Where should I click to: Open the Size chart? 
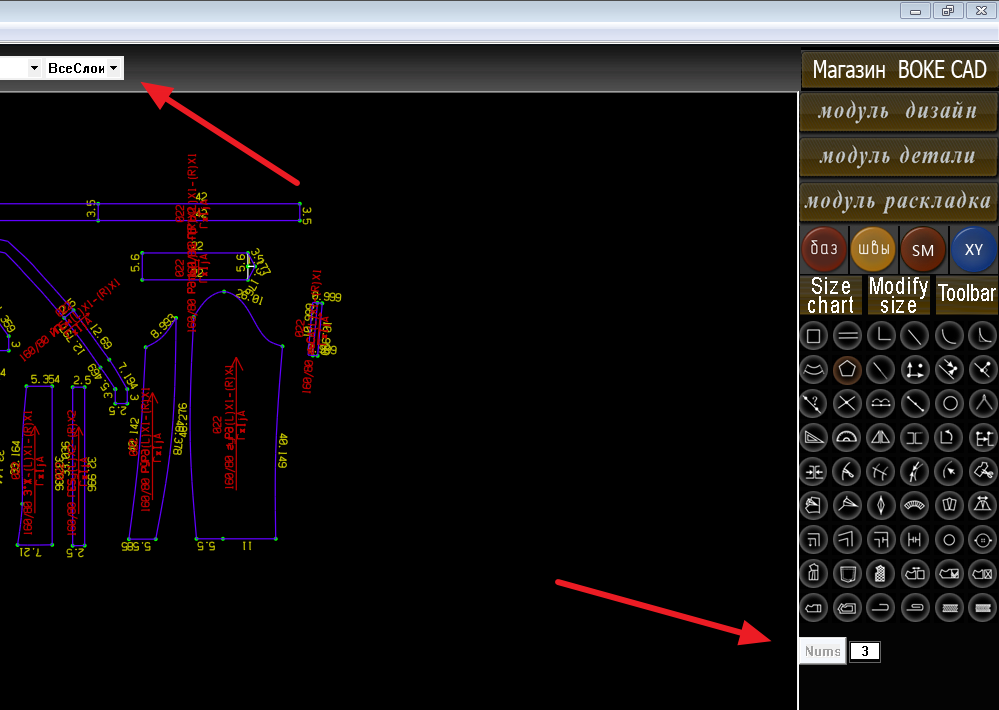(x=831, y=295)
